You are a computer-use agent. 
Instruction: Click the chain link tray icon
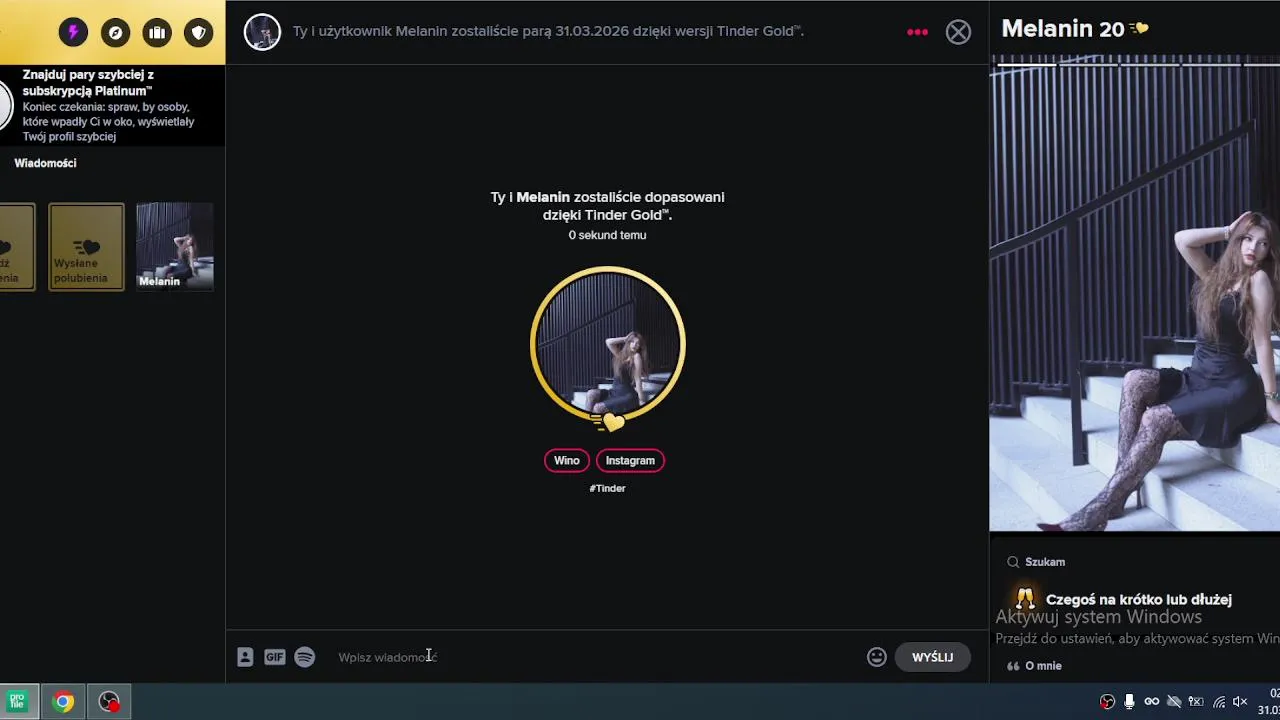[x=1152, y=702]
